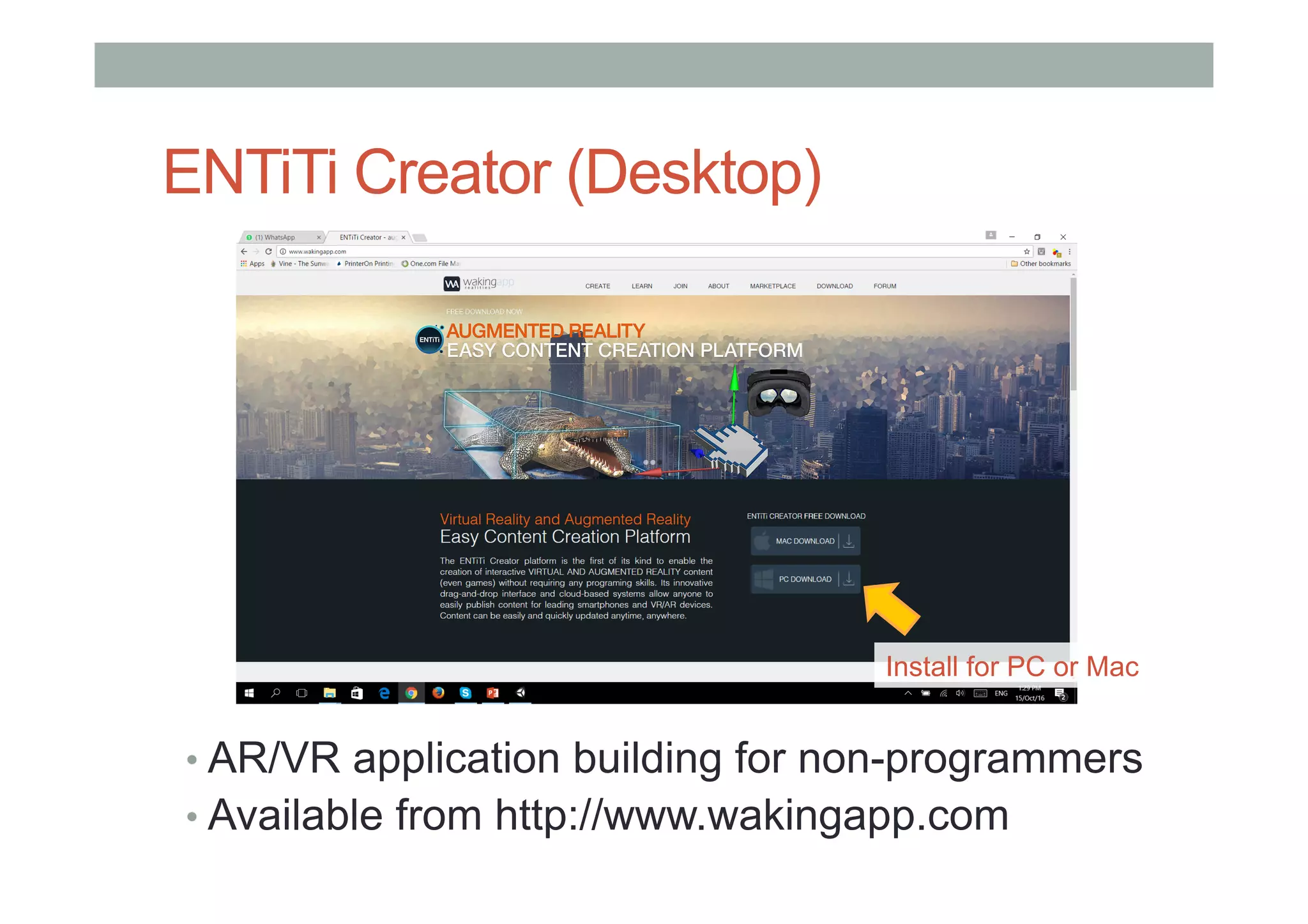Open the CREATE menu on the site
The width and height of the screenshot is (1308, 924).
coord(598,286)
